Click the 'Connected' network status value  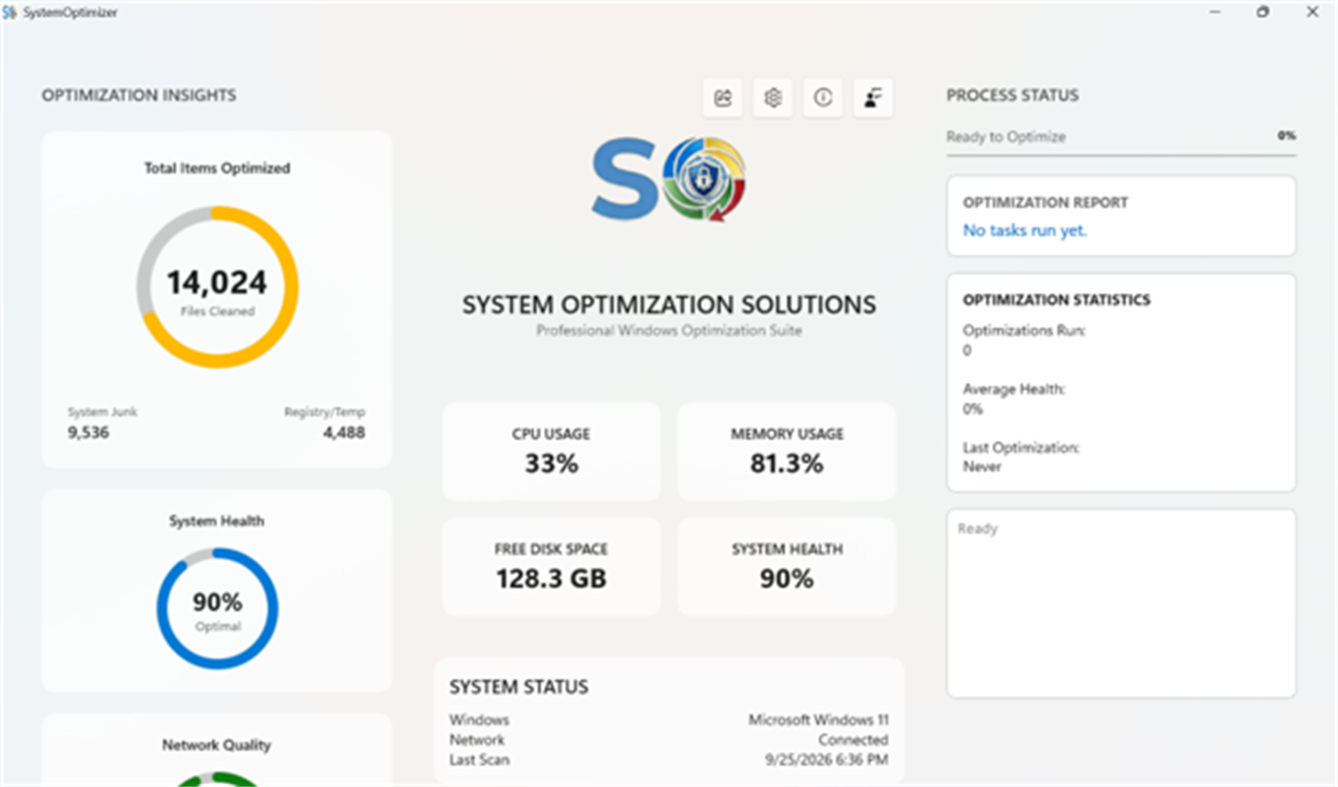point(853,740)
